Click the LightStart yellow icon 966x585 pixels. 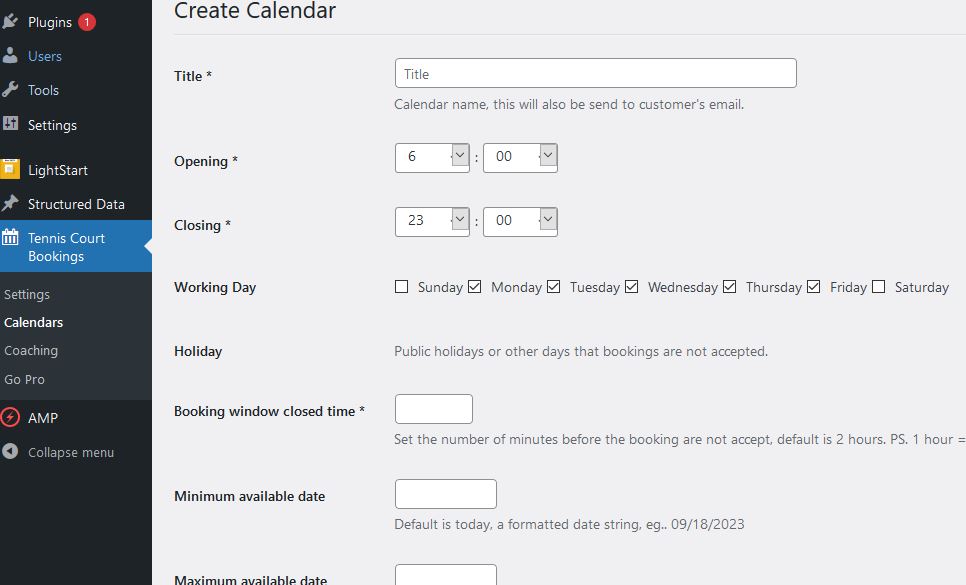tap(10, 169)
